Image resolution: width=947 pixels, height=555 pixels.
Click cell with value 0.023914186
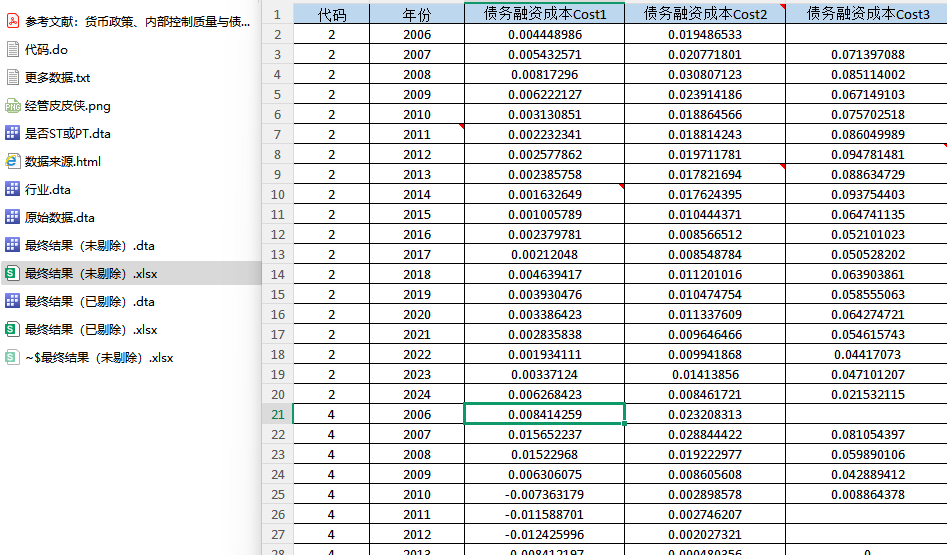pyautogui.click(x=705, y=94)
